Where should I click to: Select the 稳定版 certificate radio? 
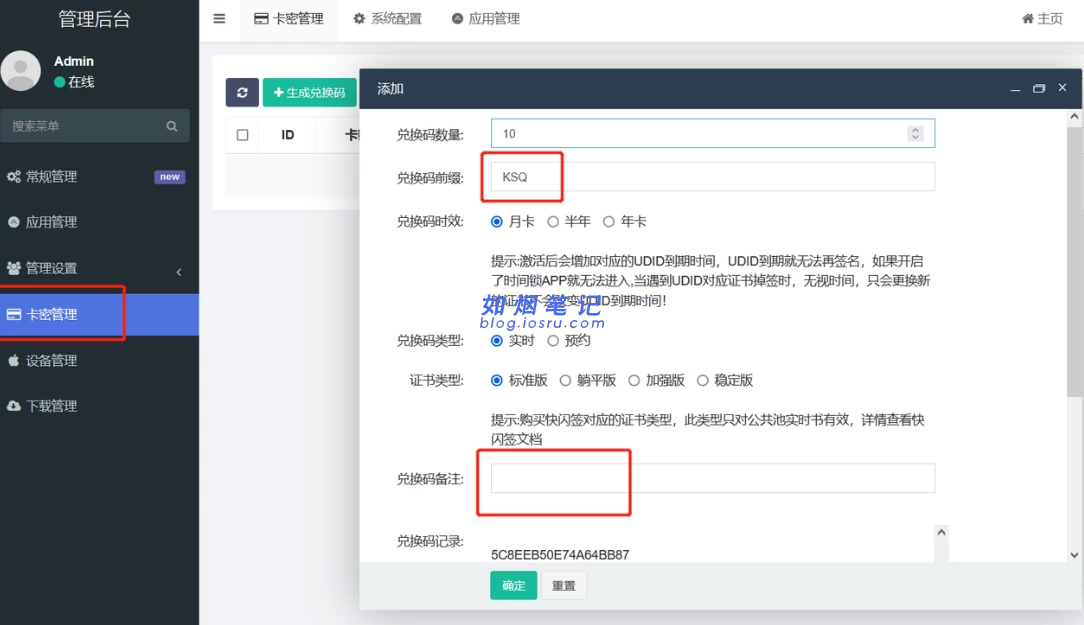(x=702, y=381)
